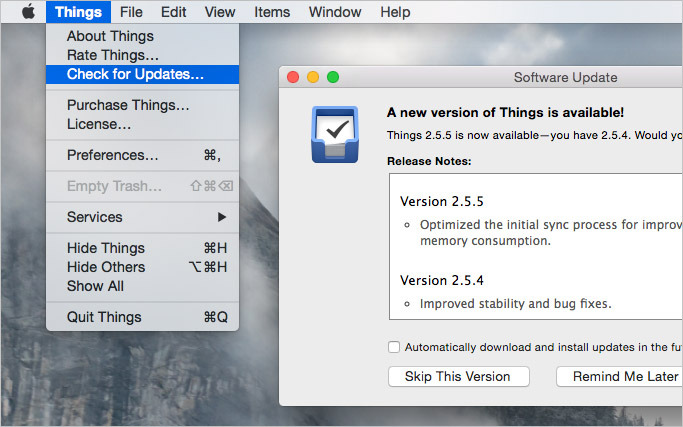Image resolution: width=683 pixels, height=427 pixels.
Task: Open Preferences…
Action: point(142,155)
